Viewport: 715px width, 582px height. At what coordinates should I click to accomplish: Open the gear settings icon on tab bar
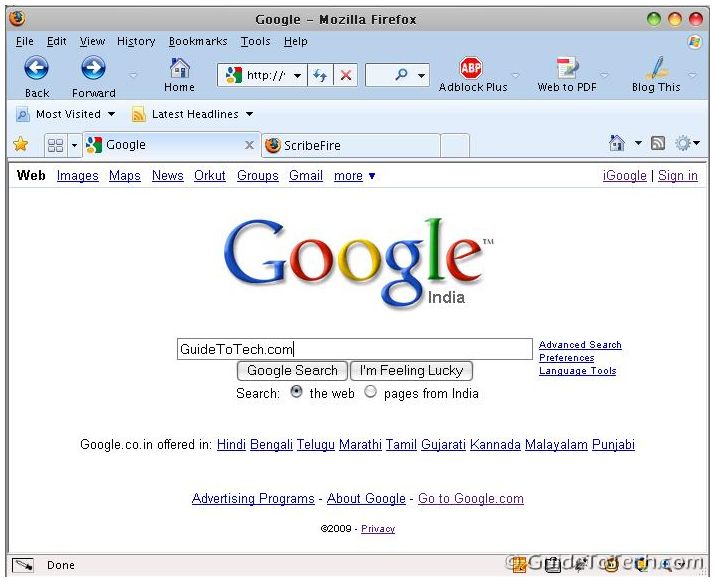[683, 143]
